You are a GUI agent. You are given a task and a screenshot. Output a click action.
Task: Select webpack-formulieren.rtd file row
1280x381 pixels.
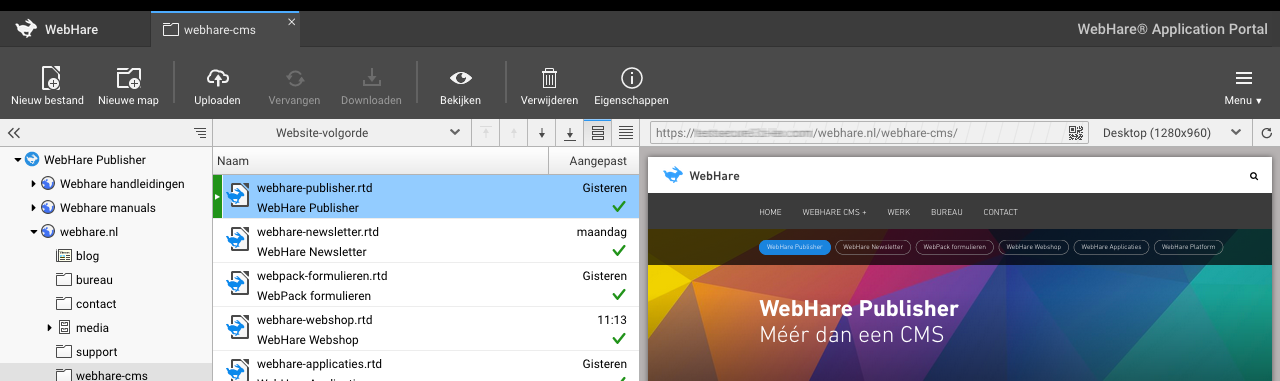tap(426, 285)
